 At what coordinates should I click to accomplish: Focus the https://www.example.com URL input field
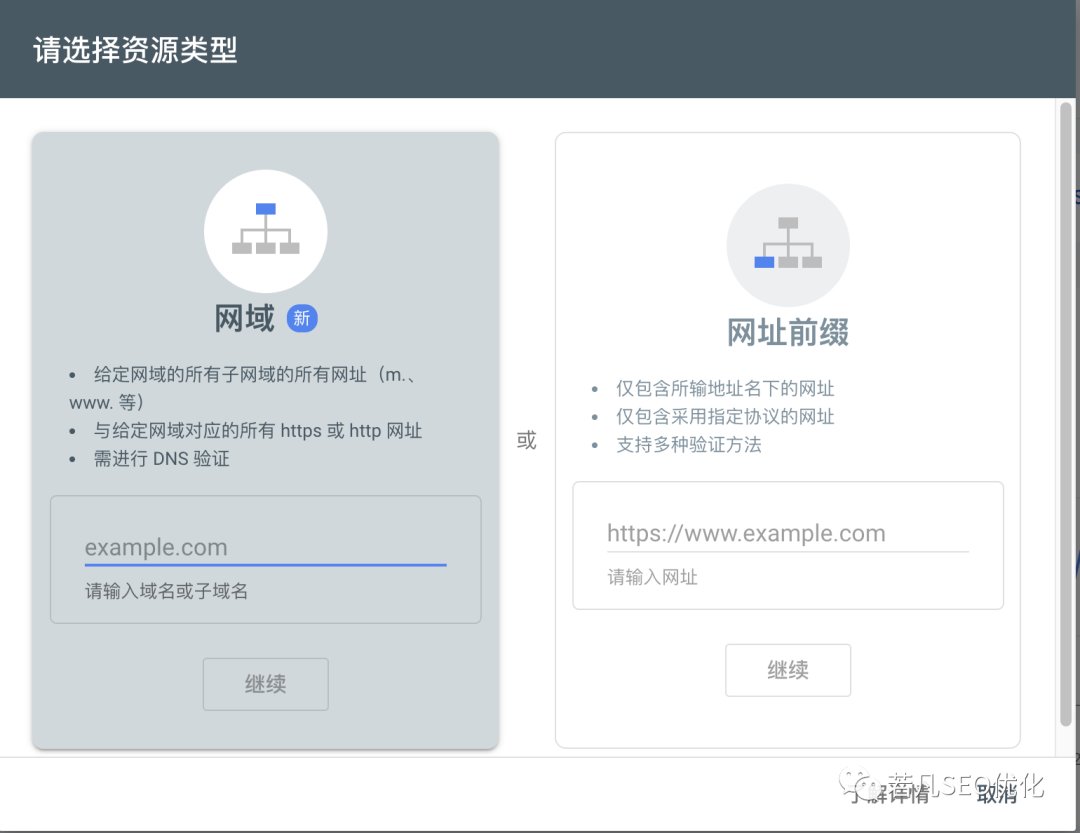coord(788,534)
